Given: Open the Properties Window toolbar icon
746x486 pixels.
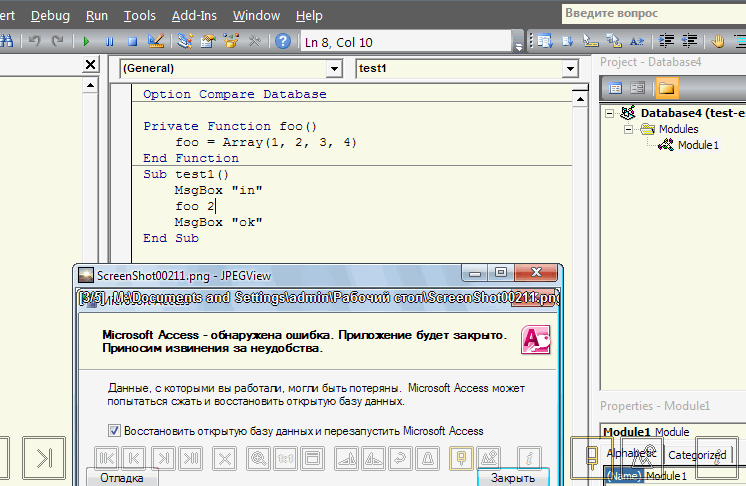Looking at the screenshot, I should [x=208, y=41].
